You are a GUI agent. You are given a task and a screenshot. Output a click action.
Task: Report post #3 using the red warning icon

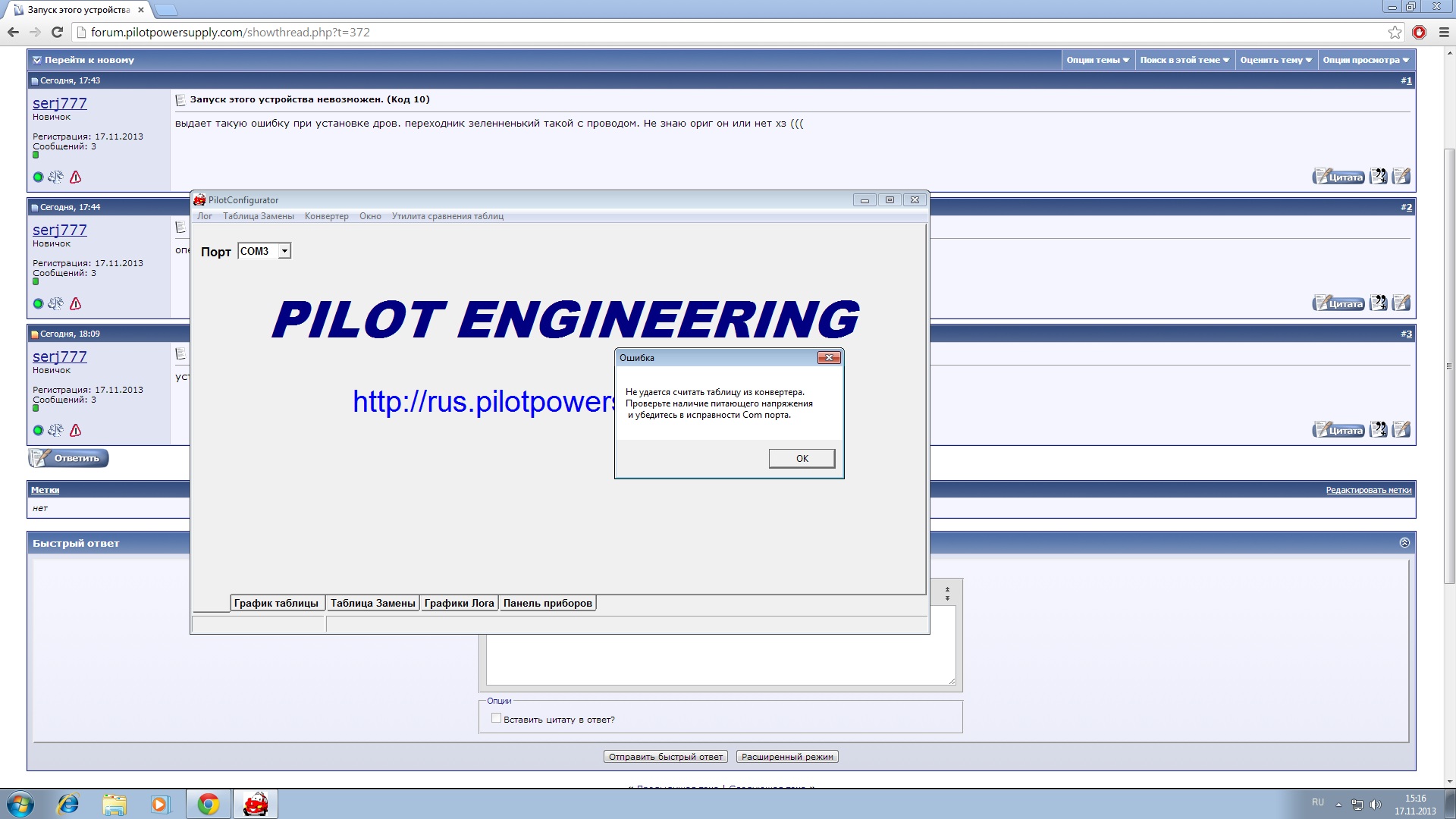pyautogui.click(x=75, y=430)
